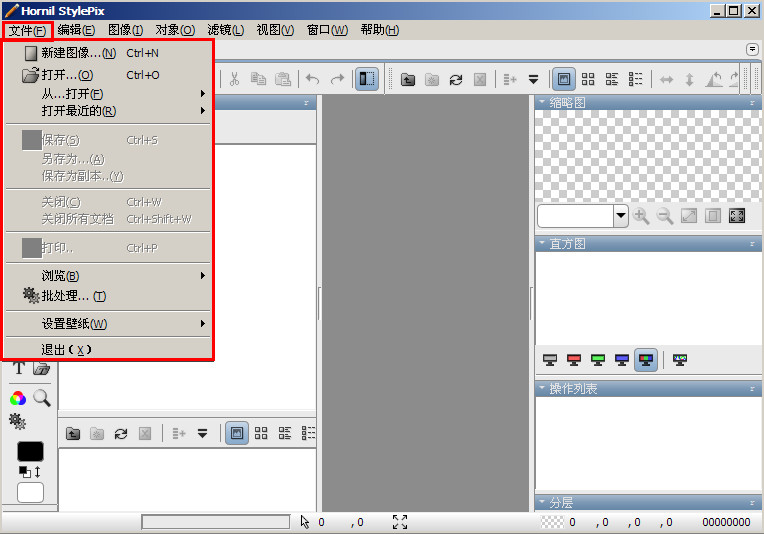Toggle large thumbnail view in top toolbar
The width and height of the screenshot is (764, 534).
[564, 79]
